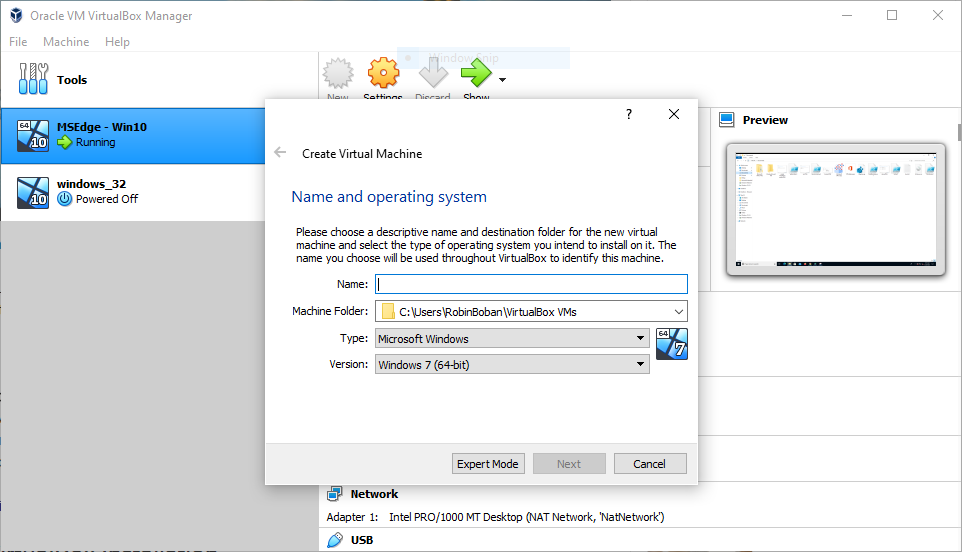Click the windows_32 OS icon
962x552 pixels.
tap(33, 193)
